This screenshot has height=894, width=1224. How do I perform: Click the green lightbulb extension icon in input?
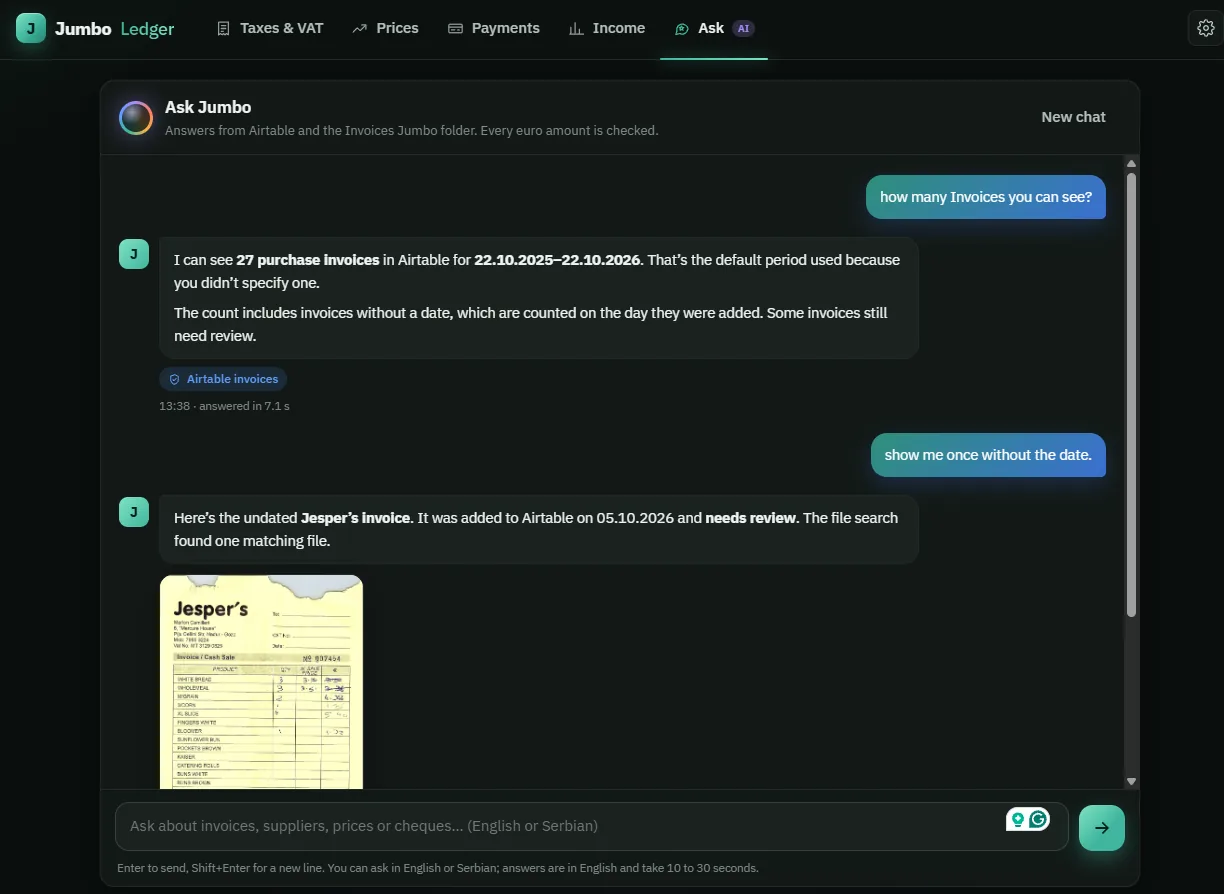pos(1018,819)
